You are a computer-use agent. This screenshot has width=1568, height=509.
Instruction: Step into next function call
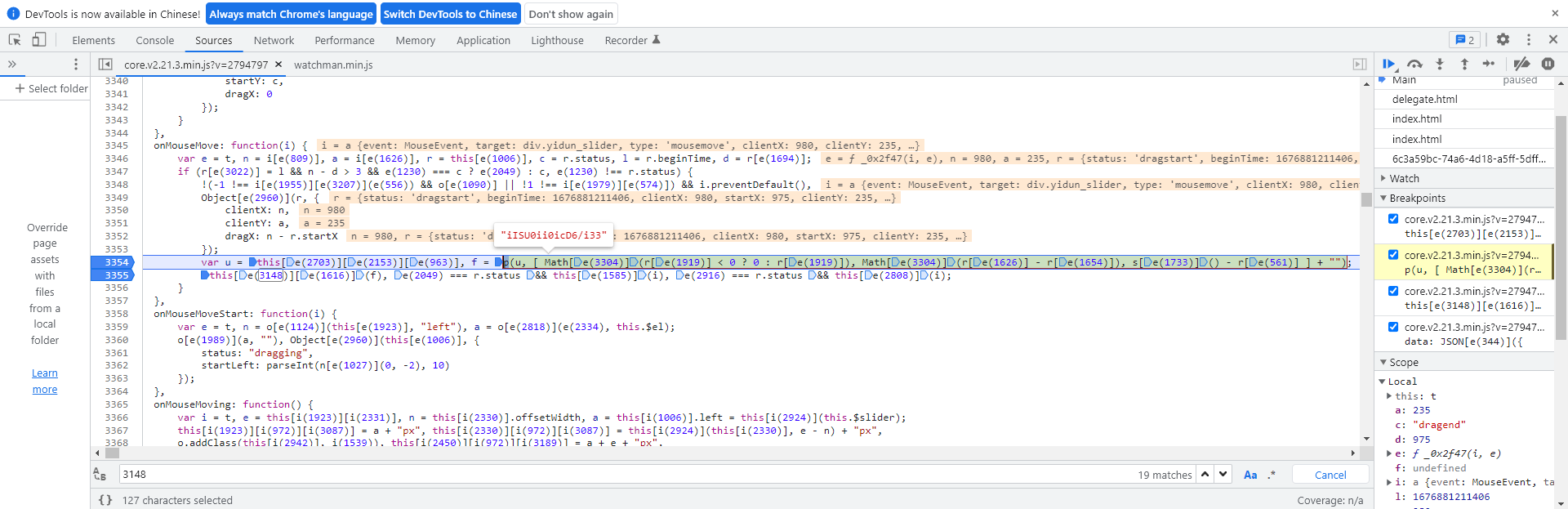[x=1440, y=64]
